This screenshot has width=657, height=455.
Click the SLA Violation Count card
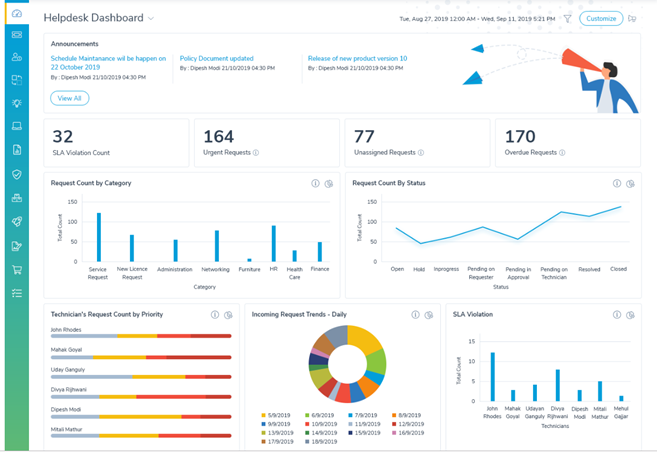[x=116, y=143]
